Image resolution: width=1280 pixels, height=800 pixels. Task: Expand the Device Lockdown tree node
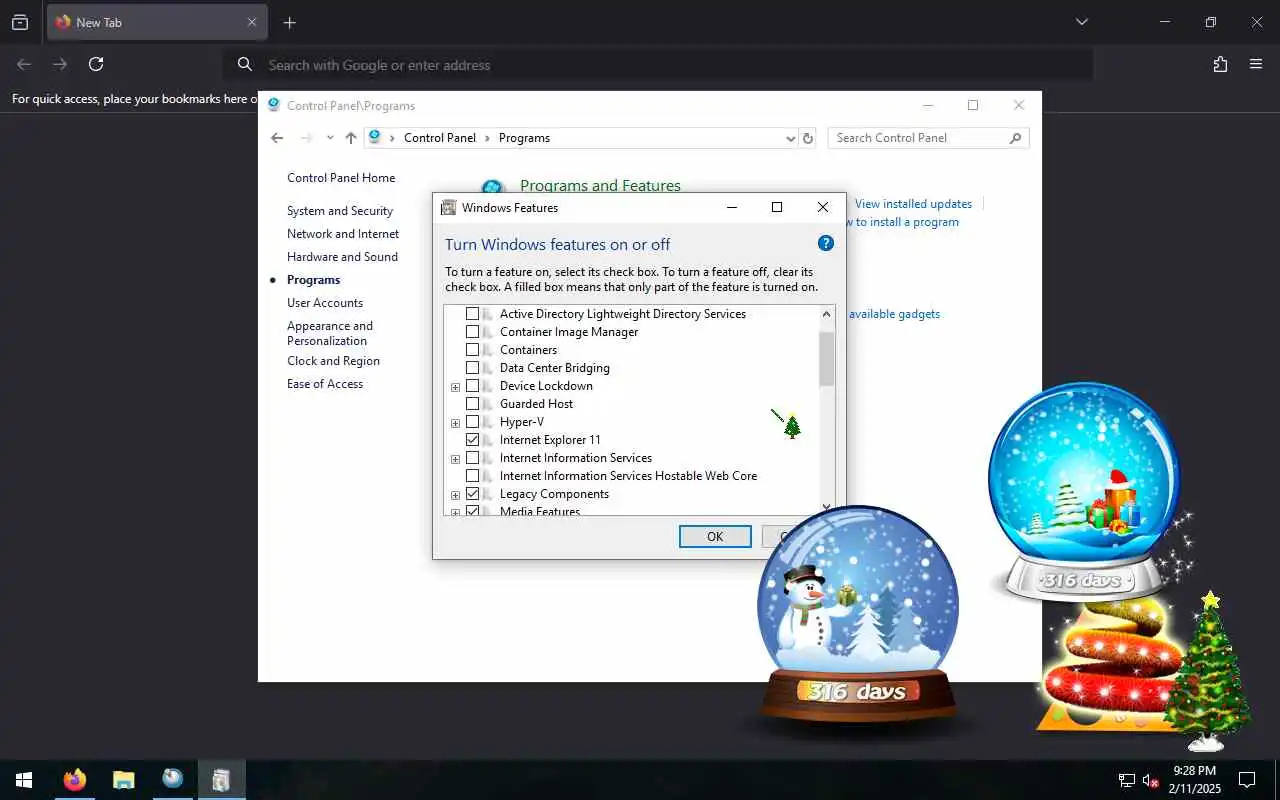tap(456, 387)
